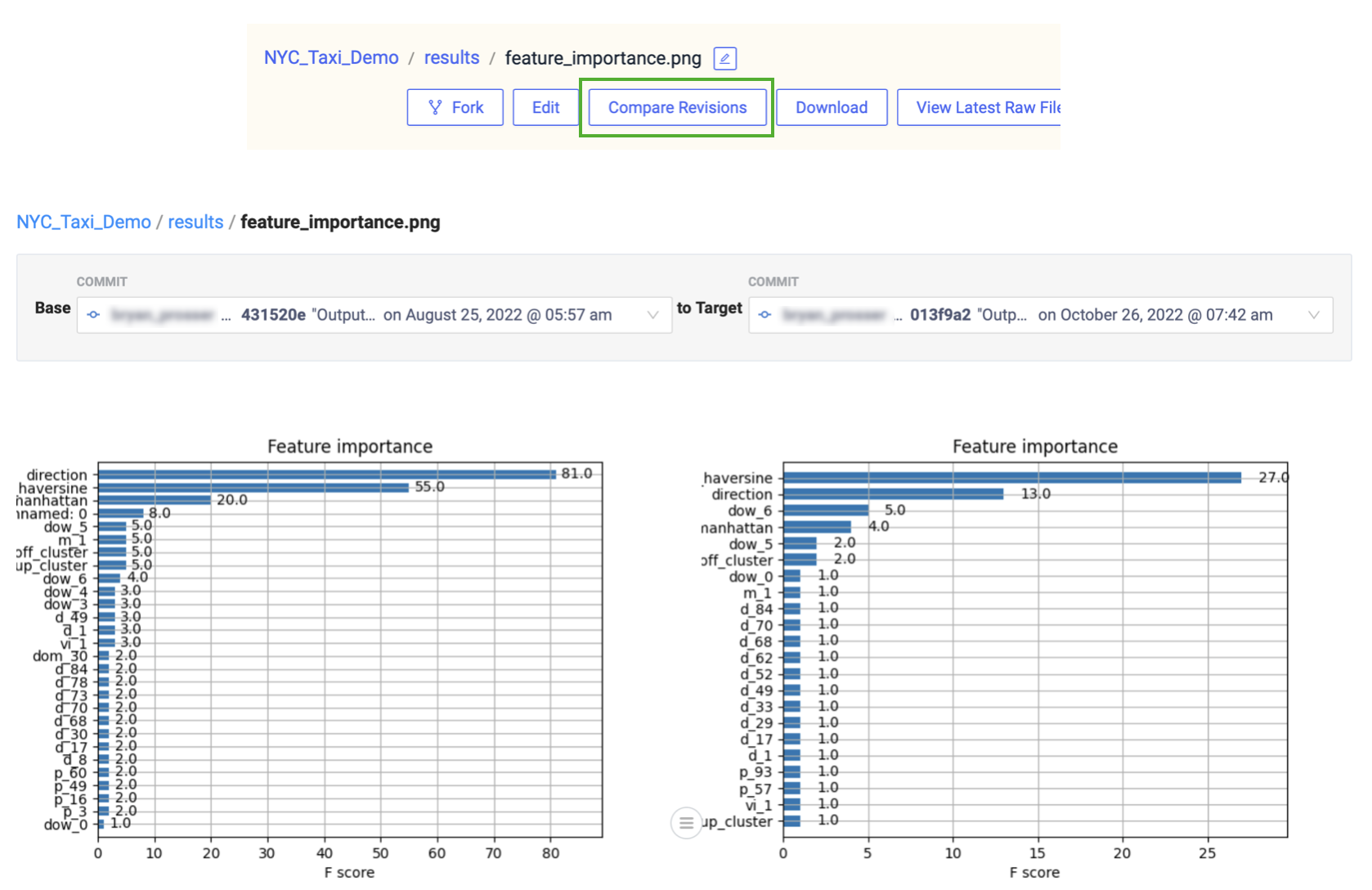Click the round menu icon between charts

pos(686,823)
